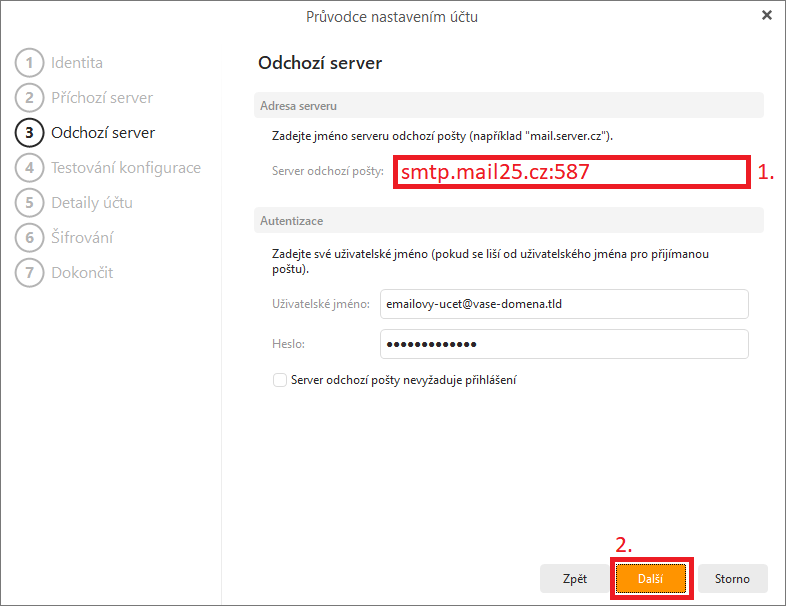Open the Identita step label
Viewport: 786px width, 606px height.
pos(77,63)
